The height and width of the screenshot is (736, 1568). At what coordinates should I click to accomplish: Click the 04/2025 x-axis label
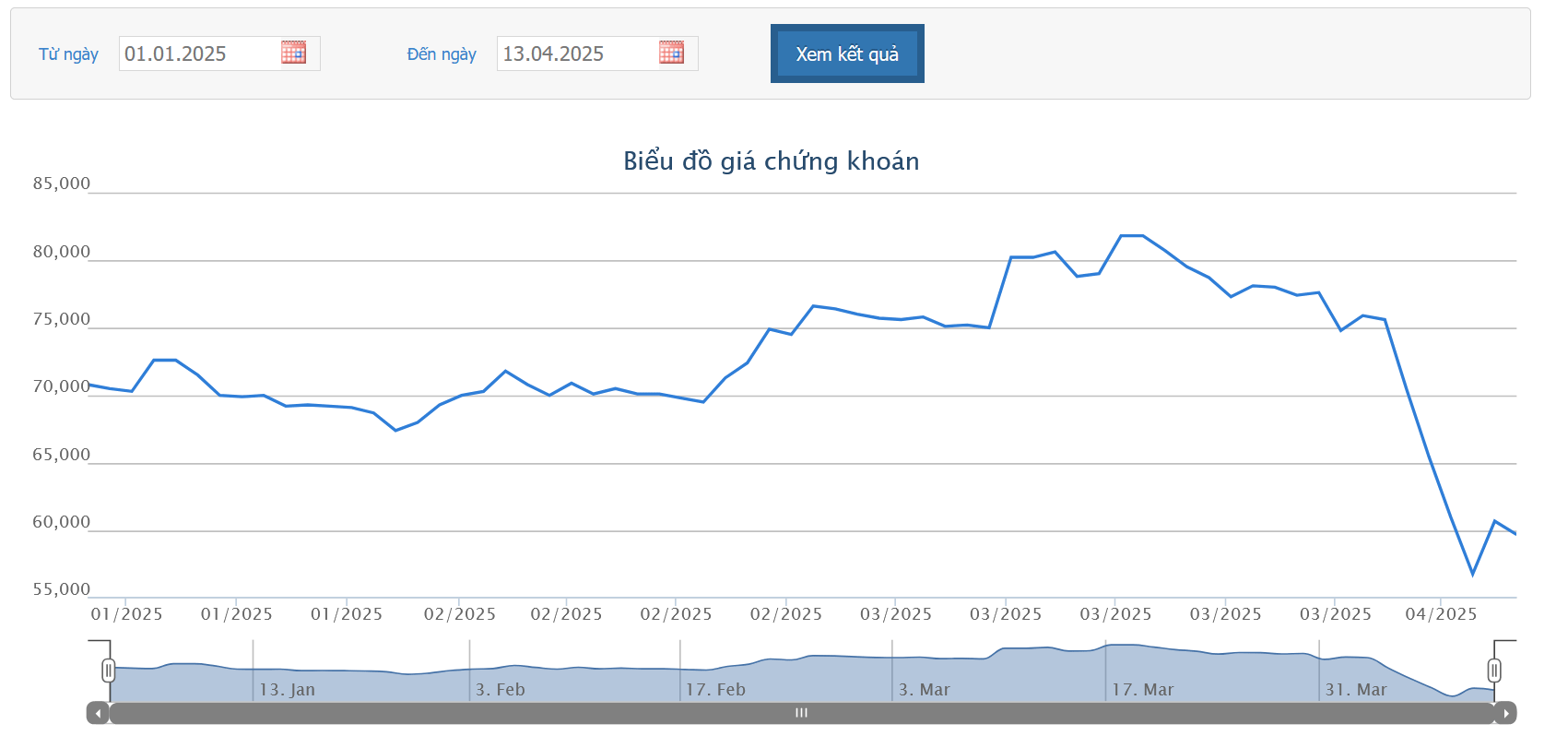[x=1441, y=614]
